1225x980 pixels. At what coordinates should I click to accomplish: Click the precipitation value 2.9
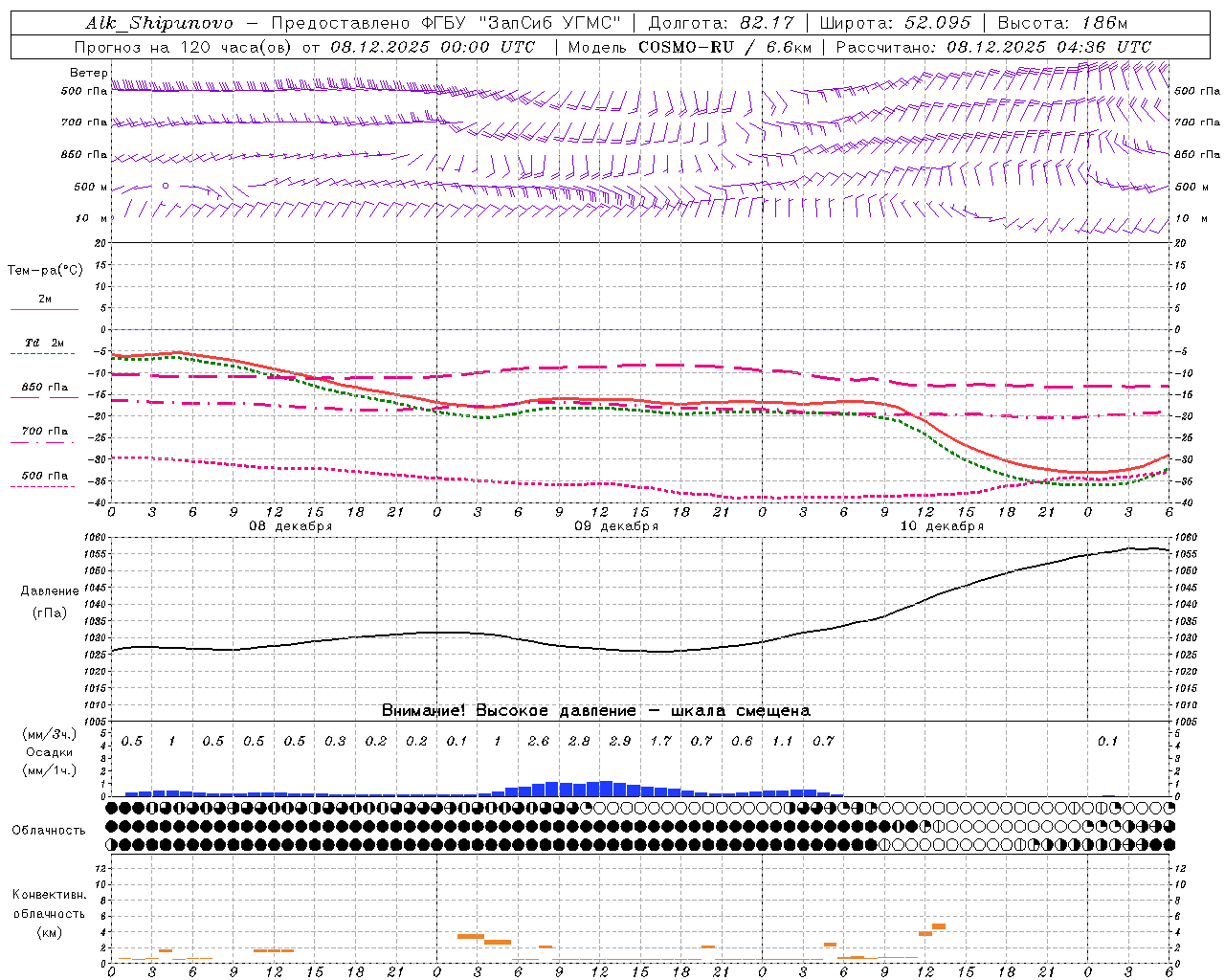point(620,742)
